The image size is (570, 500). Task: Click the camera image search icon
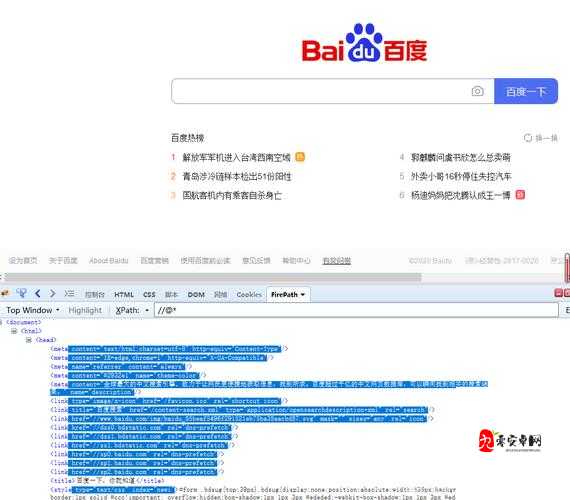pyautogui.click(x=477, y=91)
